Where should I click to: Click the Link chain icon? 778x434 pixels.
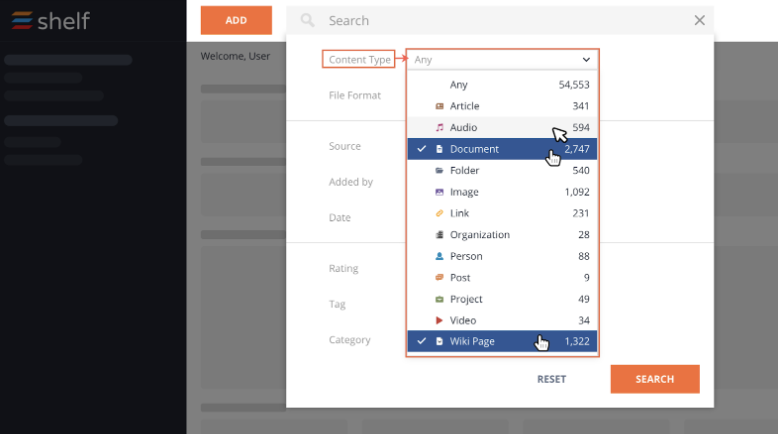click(x=439, y=213)
